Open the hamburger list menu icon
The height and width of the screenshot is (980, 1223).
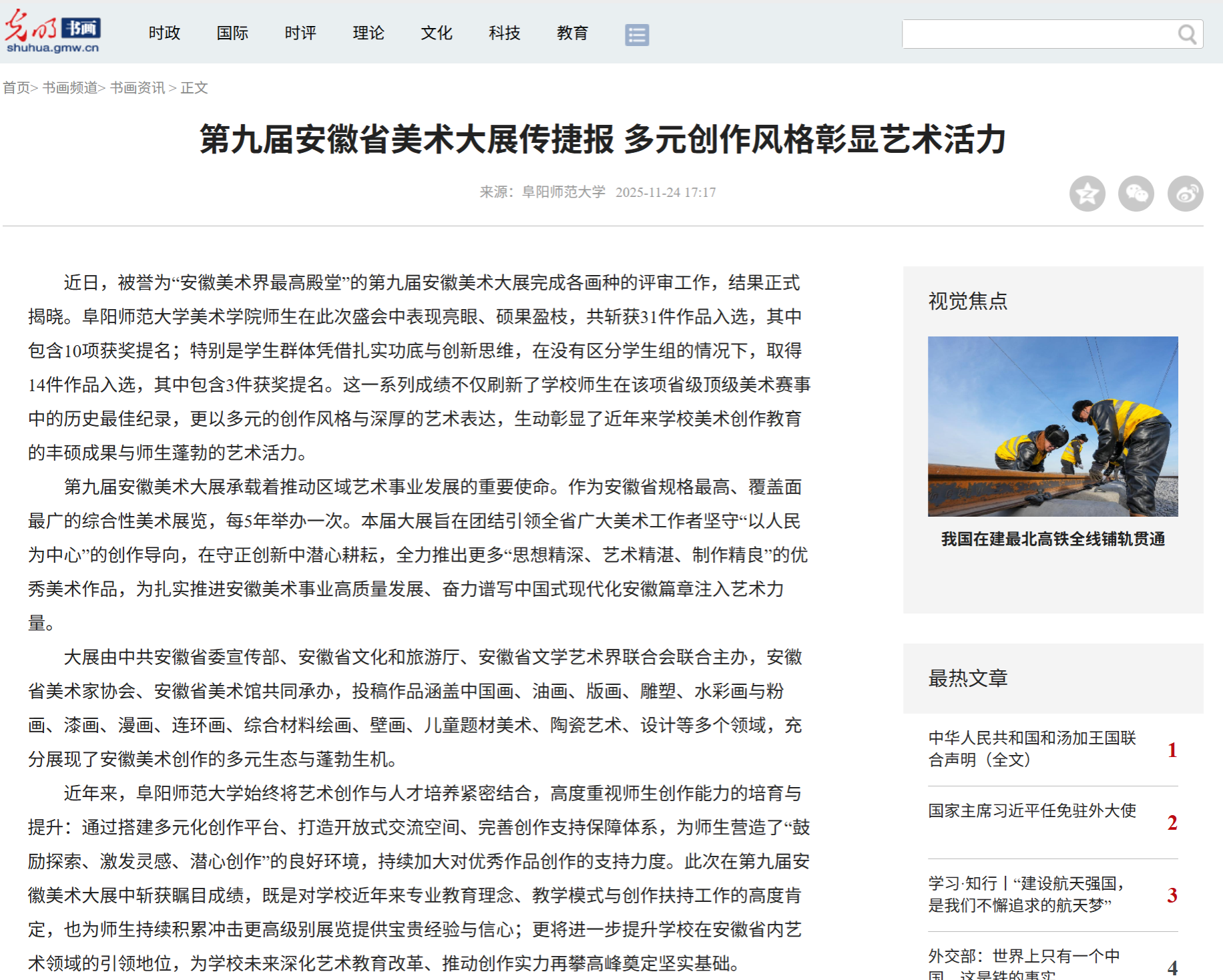click(x=636, y=35)
